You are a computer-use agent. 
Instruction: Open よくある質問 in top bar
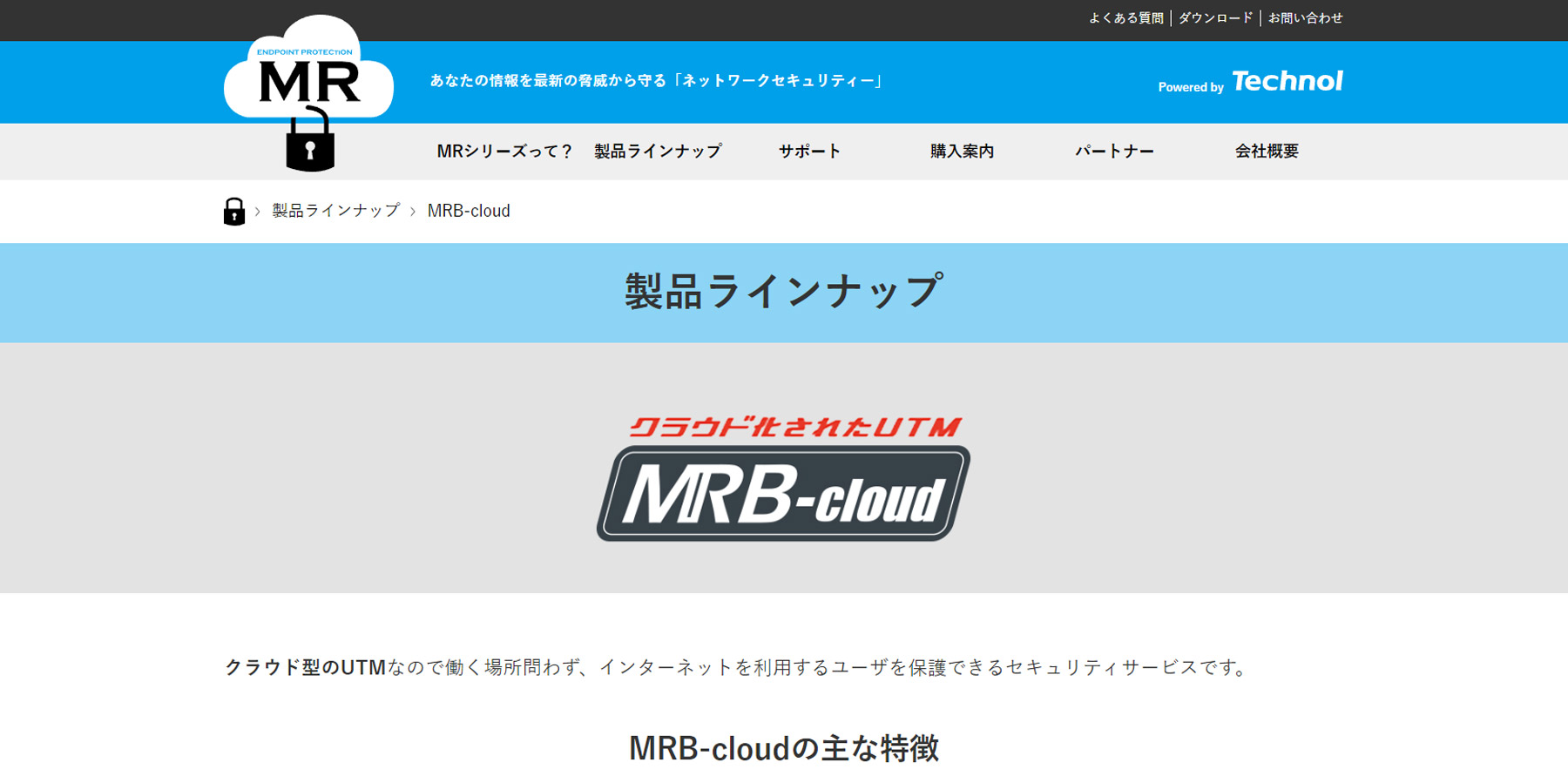tap(1125, 17)
